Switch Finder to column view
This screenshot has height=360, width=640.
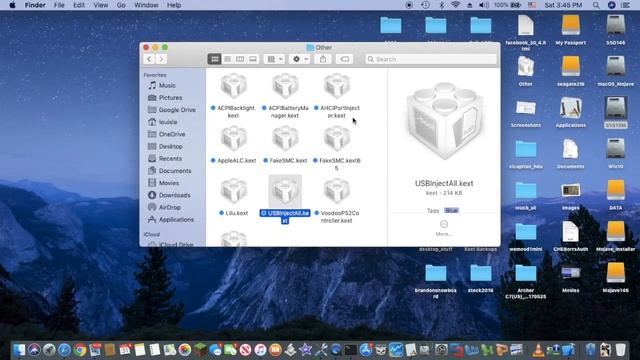240,59
